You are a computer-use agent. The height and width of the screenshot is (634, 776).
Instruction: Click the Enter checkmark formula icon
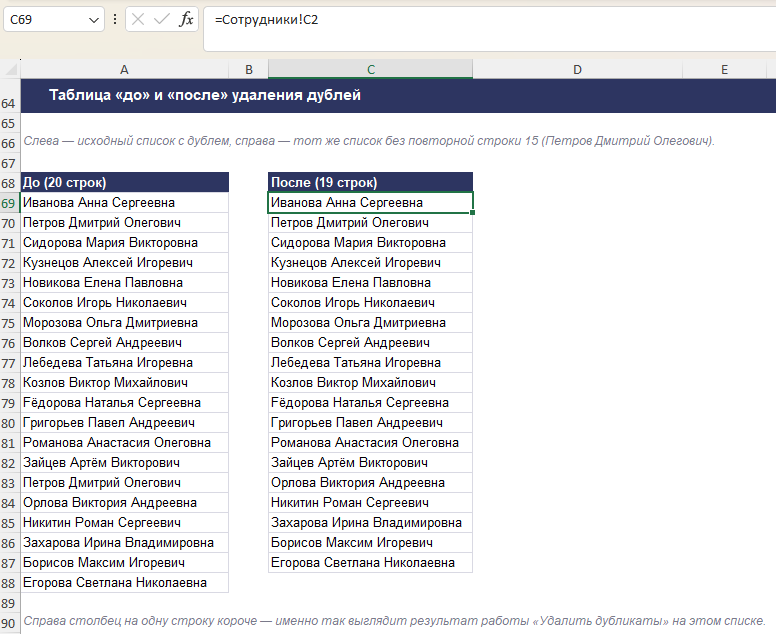point(161,19)
